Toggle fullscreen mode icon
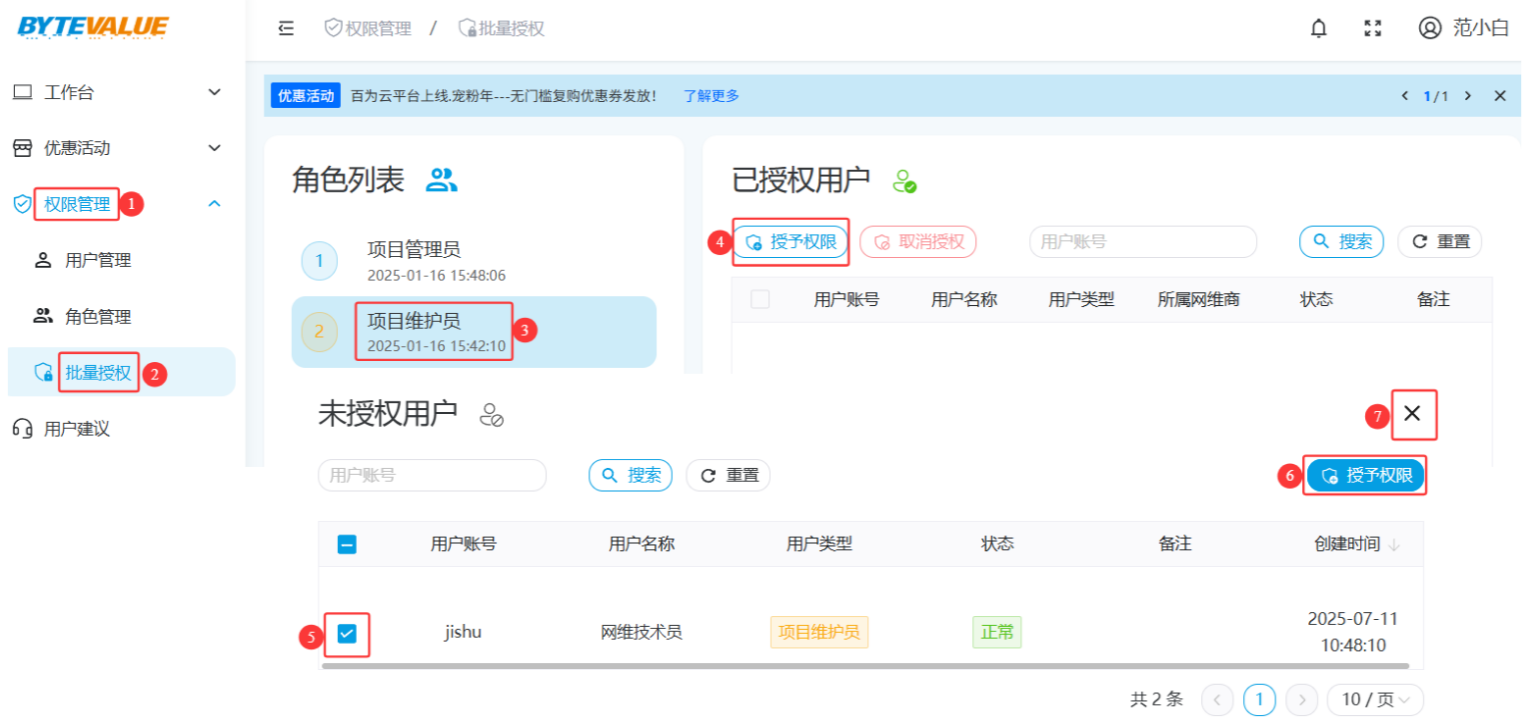The width and height of the screenshot is (1525, 723). [x=1373, y=28]
